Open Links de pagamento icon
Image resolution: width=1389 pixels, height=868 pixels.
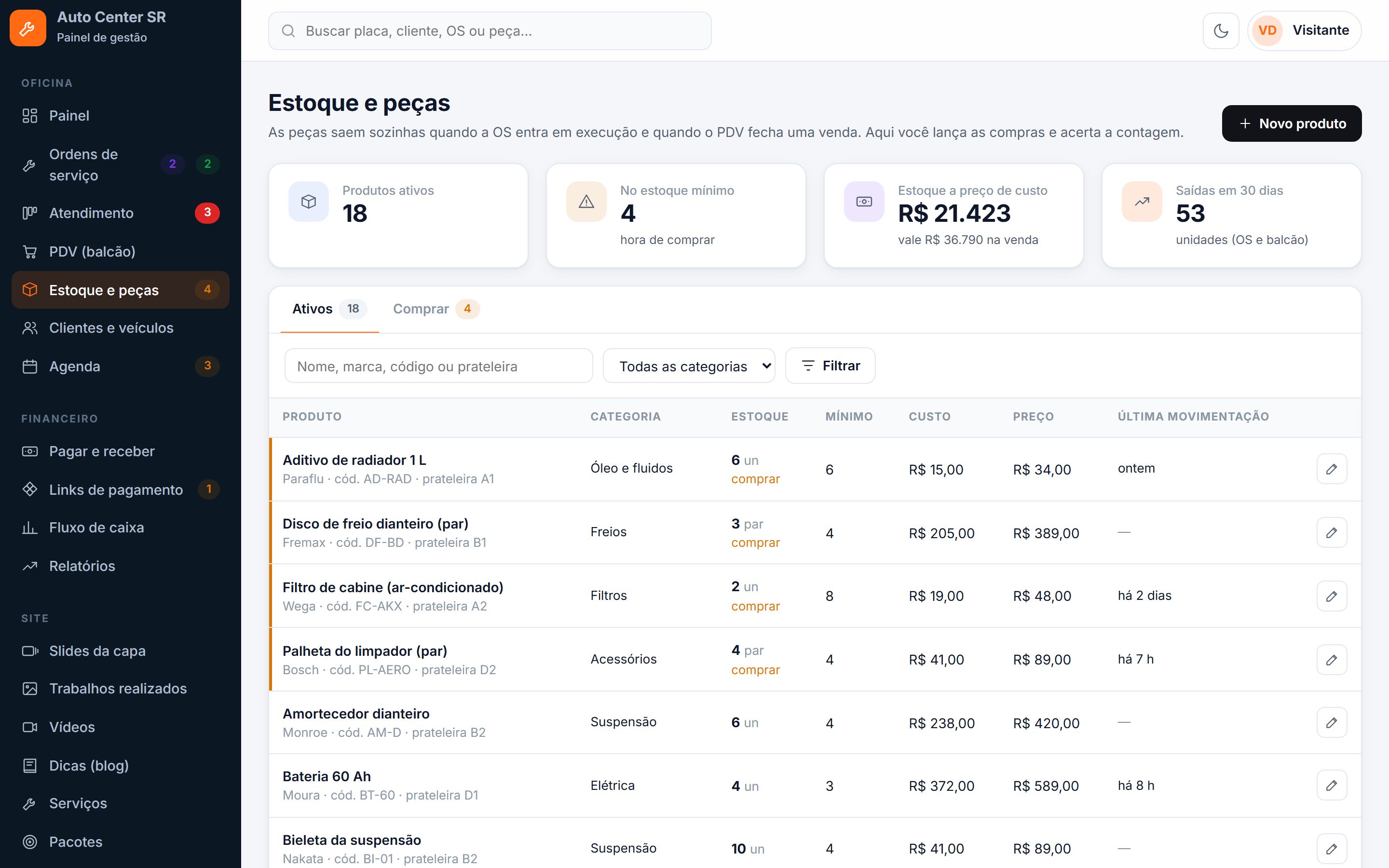(30, 489)
